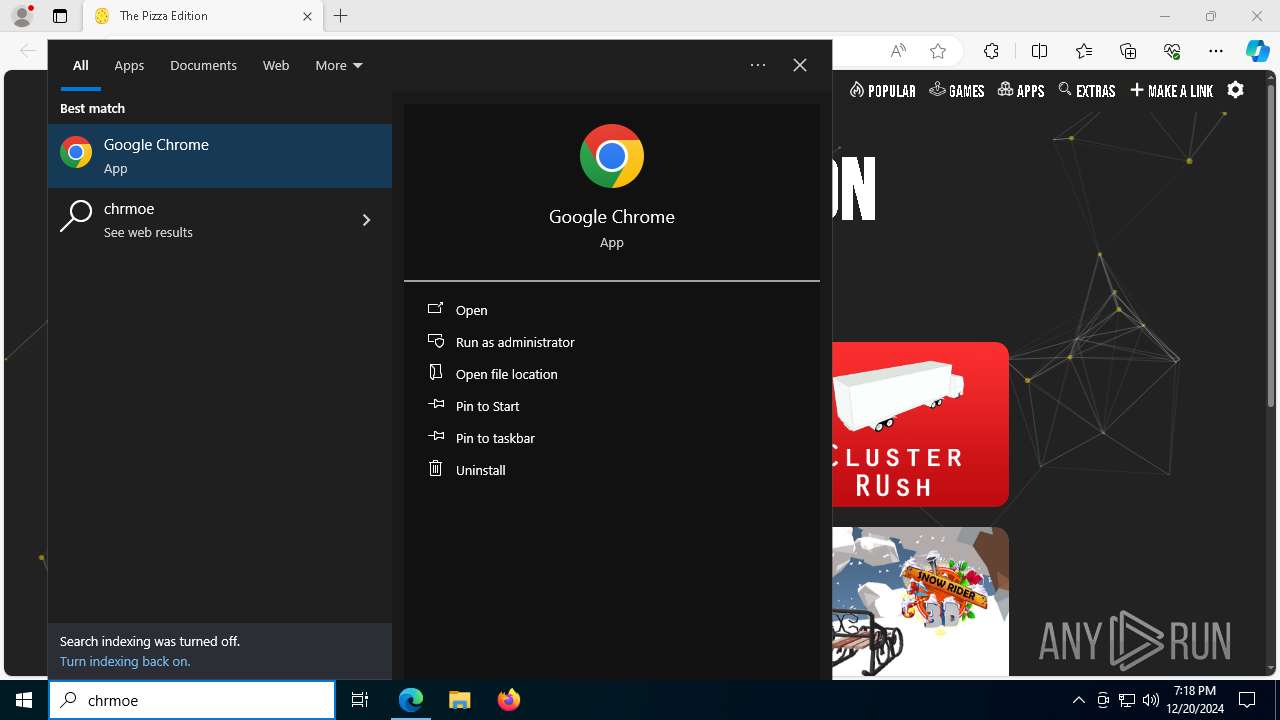Open the GAMES section on Pizza Edition
Image resolution: width=1280 pixels, height=720 pixels.
coord(957,90)
